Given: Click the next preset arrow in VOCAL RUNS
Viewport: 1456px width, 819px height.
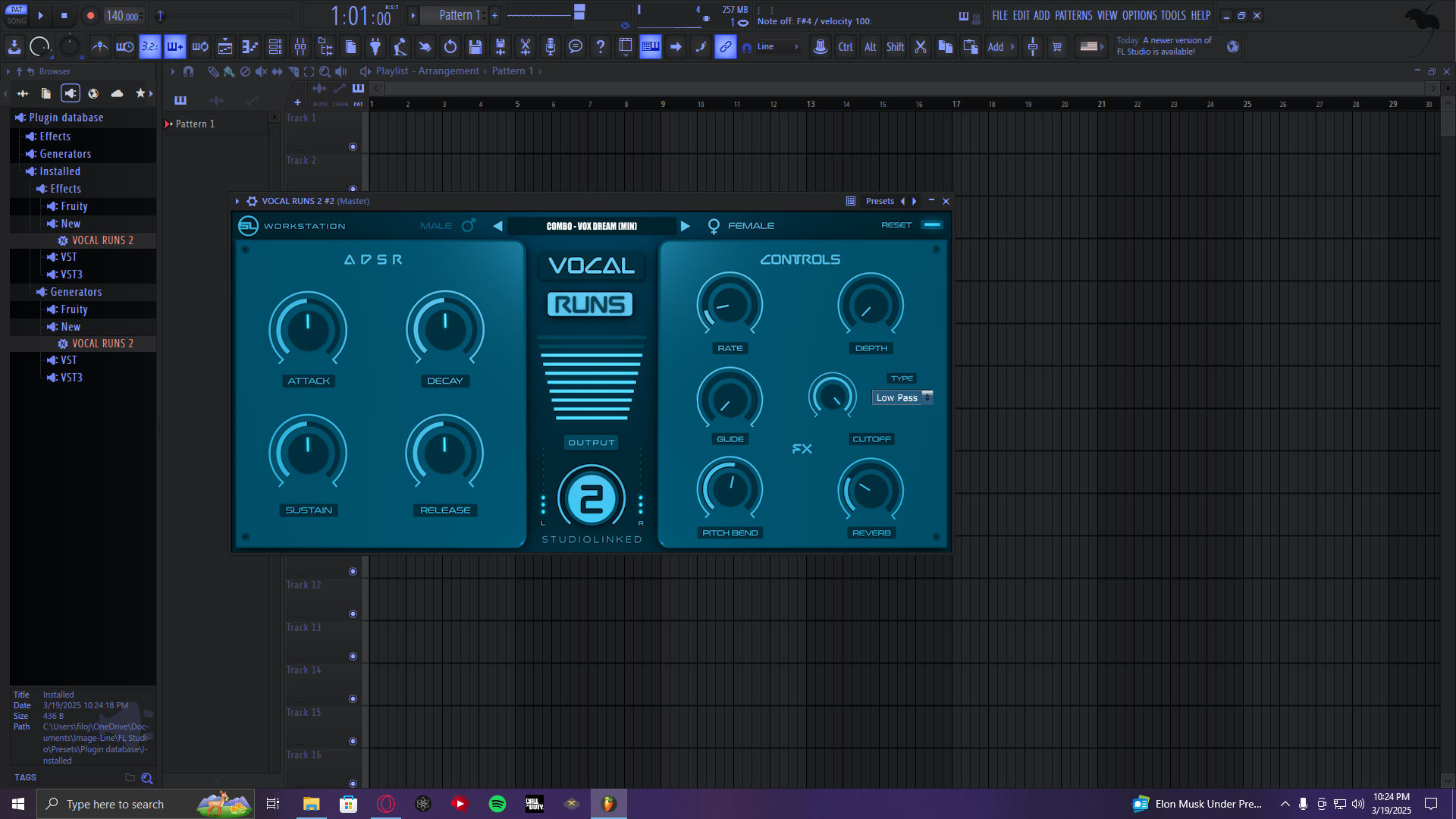Looking at the screenshot, I should click(686, 226).
